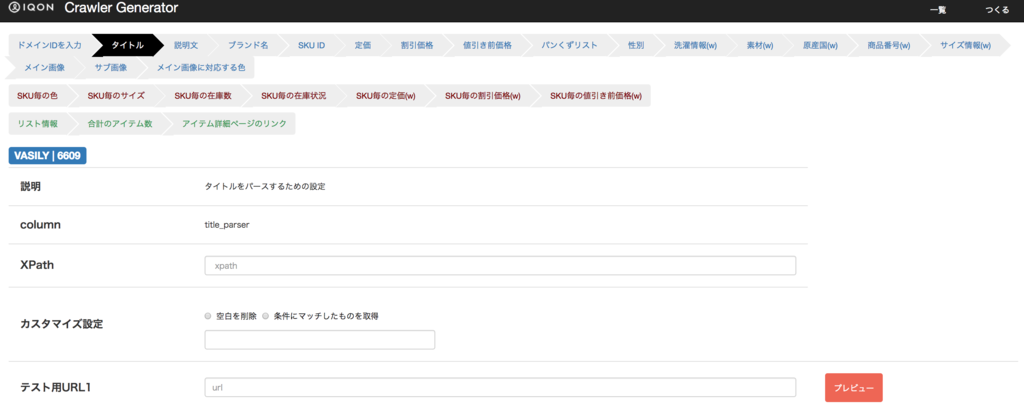The width and height of the screenshot is (1024, 410).
Task: Select the SKU ID step
Action: coord(311,46)
